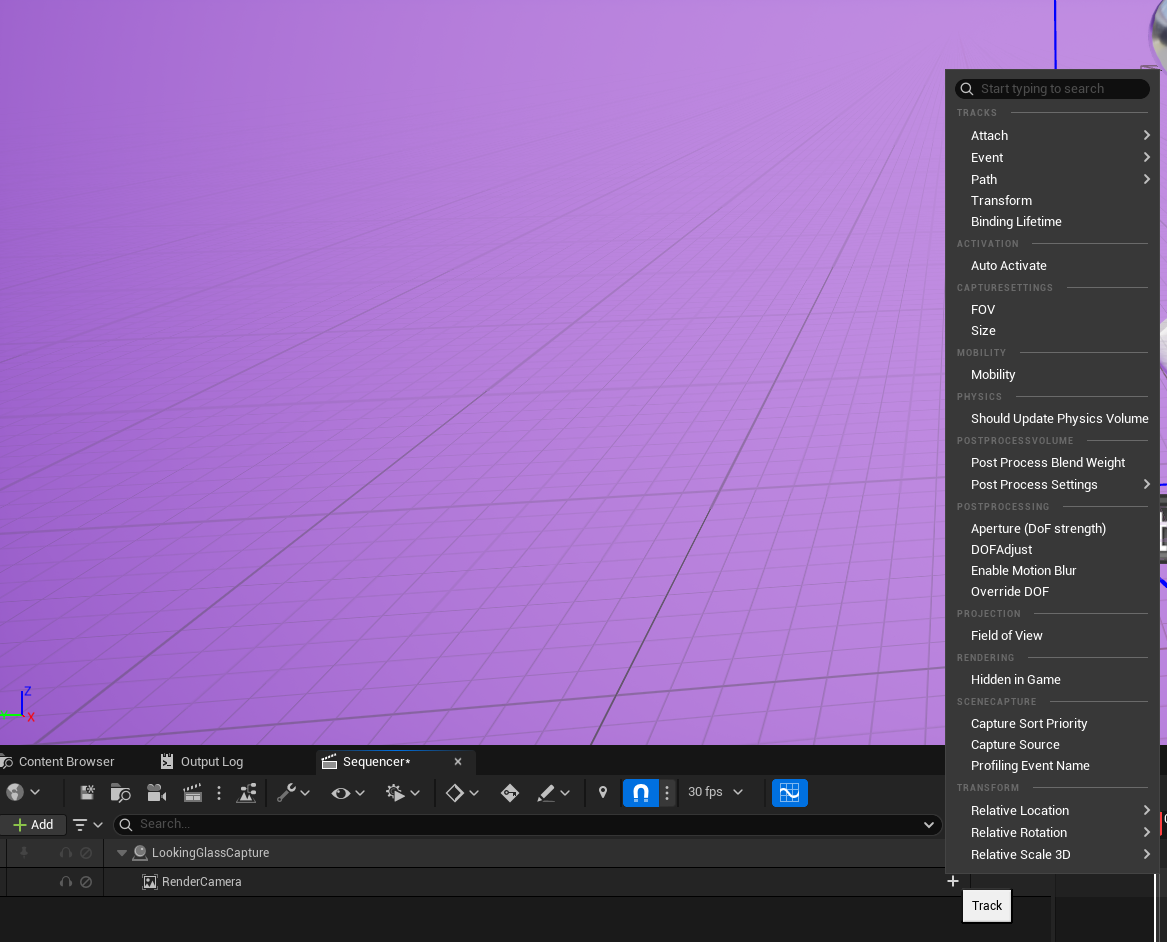Click the track menu search field
Image resolution: width=1167 pixels, height=942 pixels.
coord(1060,89)
